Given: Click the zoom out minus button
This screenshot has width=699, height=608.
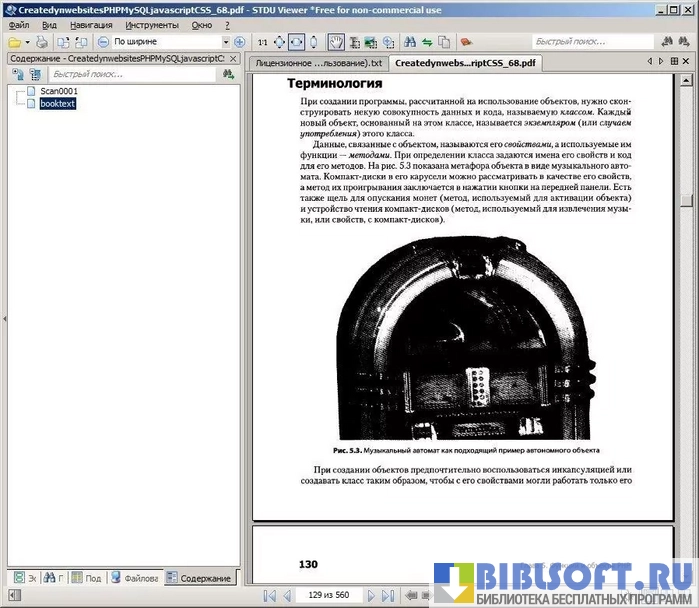Looking at the screenshot, I should [x=103, y=42].
